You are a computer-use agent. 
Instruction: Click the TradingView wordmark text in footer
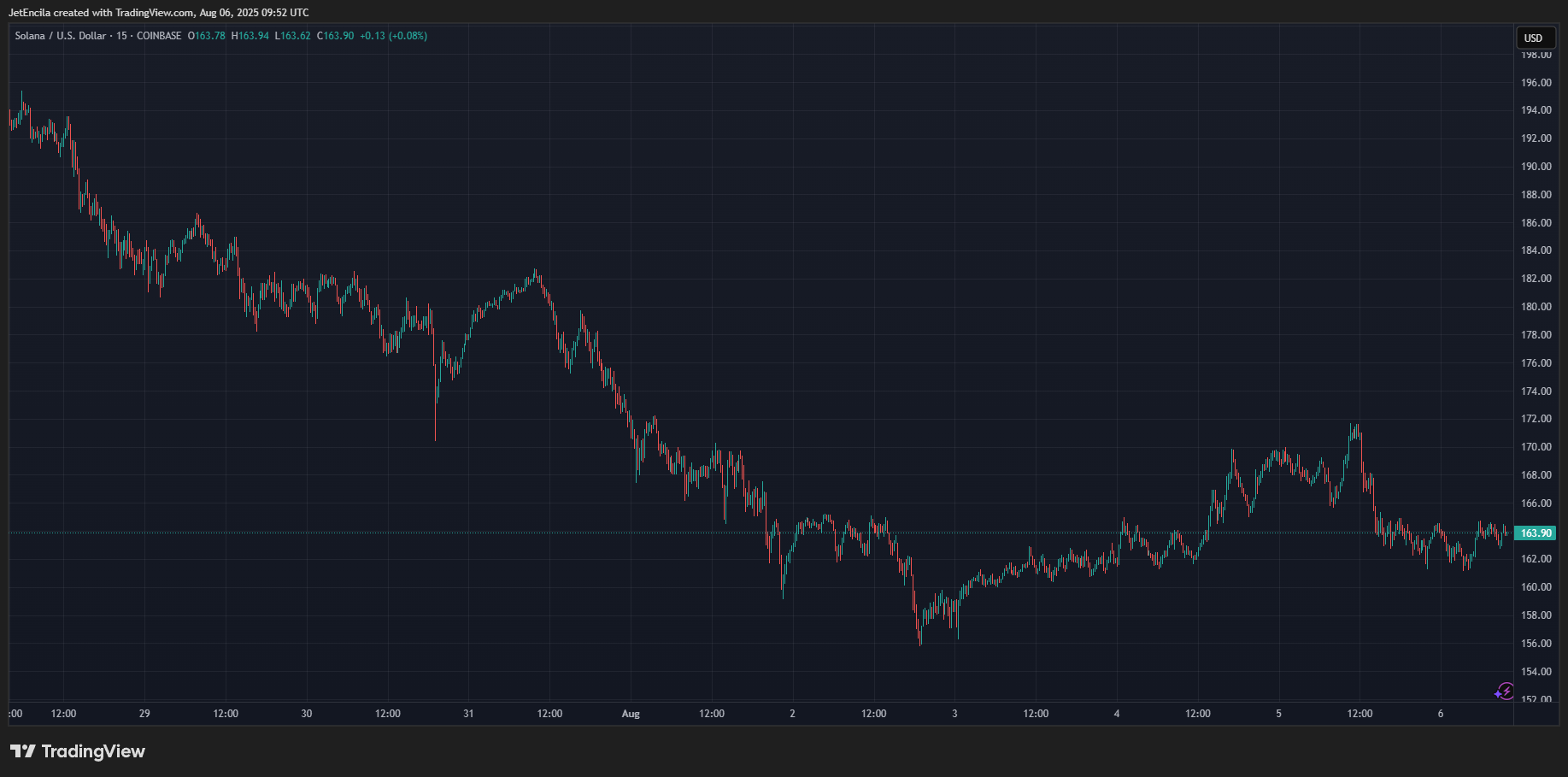coord(93,751)
